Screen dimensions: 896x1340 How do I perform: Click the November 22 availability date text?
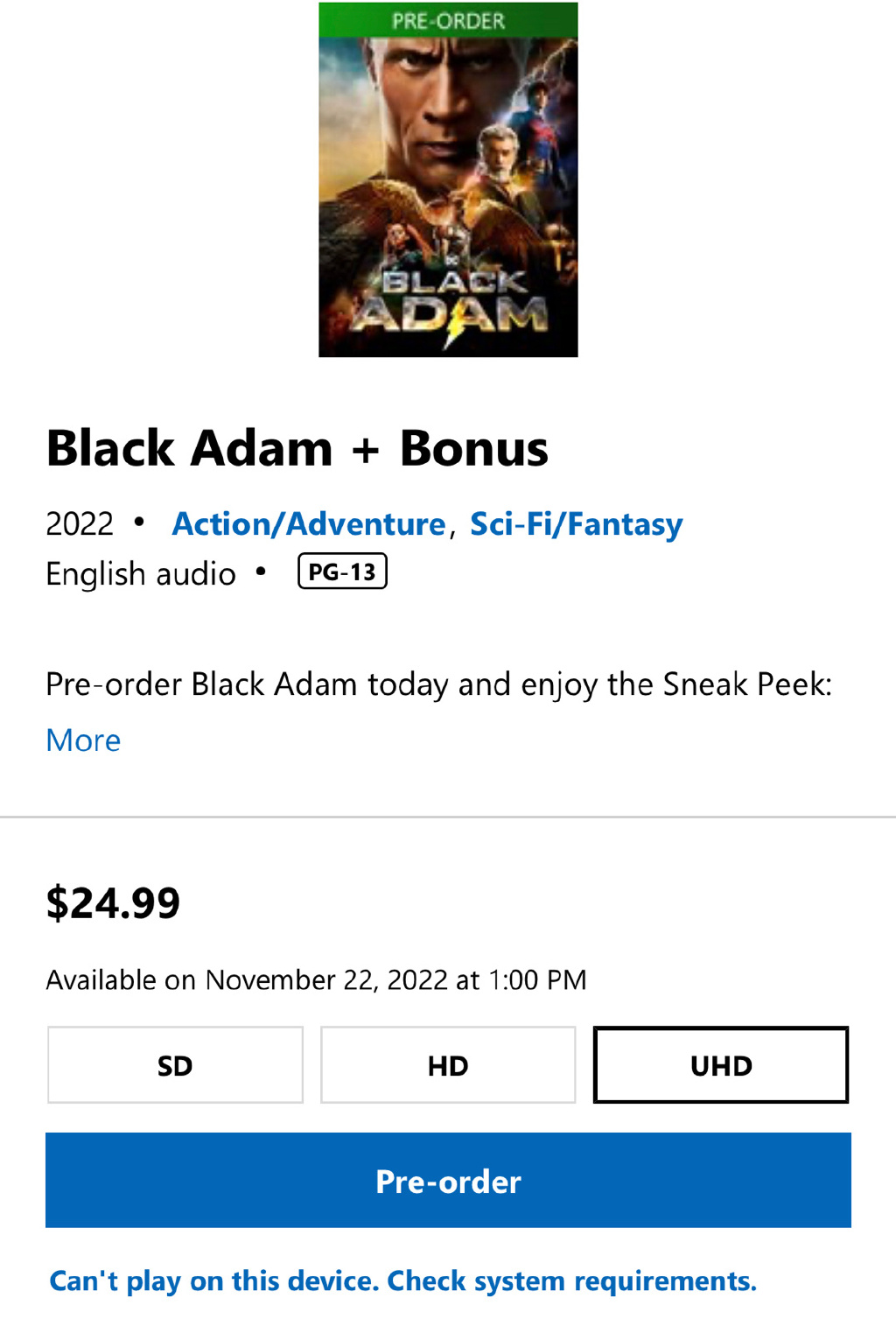click(316, 979)
